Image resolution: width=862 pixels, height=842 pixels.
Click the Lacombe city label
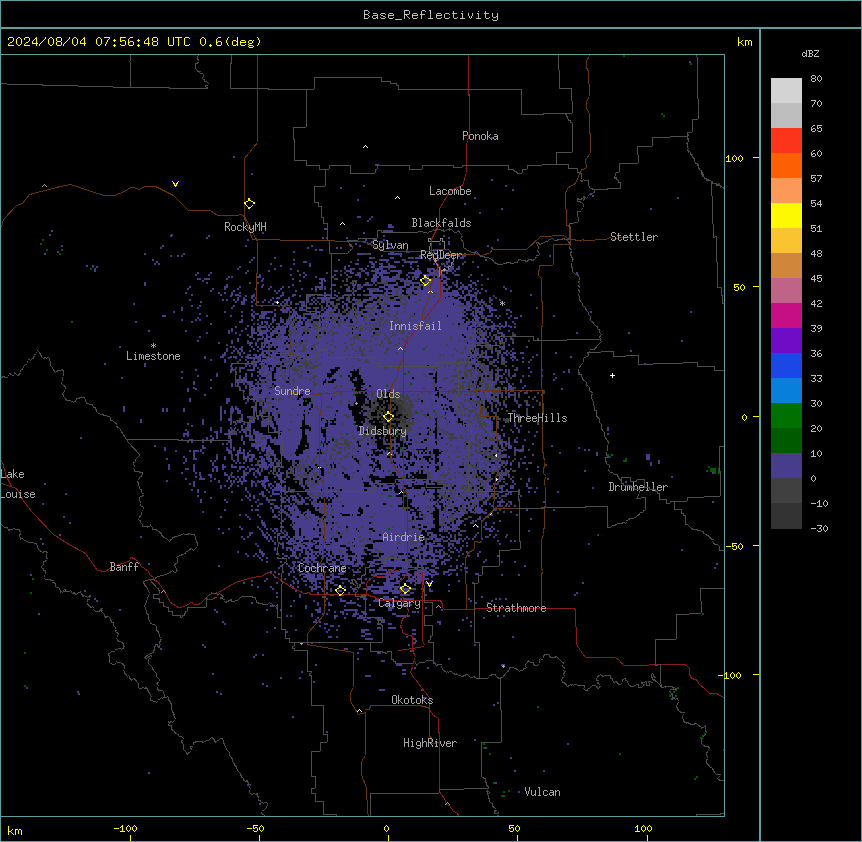tap(450, 191)
